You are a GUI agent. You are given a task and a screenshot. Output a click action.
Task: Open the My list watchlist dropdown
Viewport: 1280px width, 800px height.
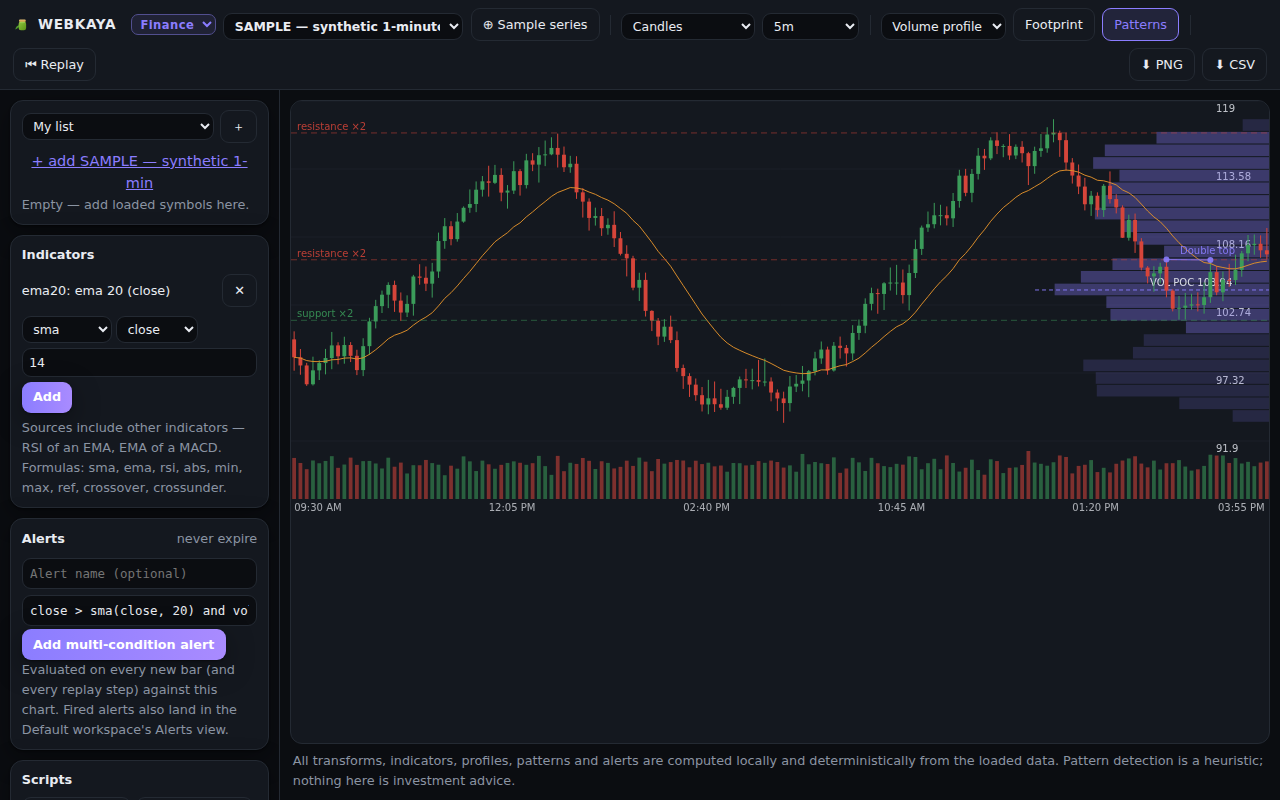coord(118,127)
